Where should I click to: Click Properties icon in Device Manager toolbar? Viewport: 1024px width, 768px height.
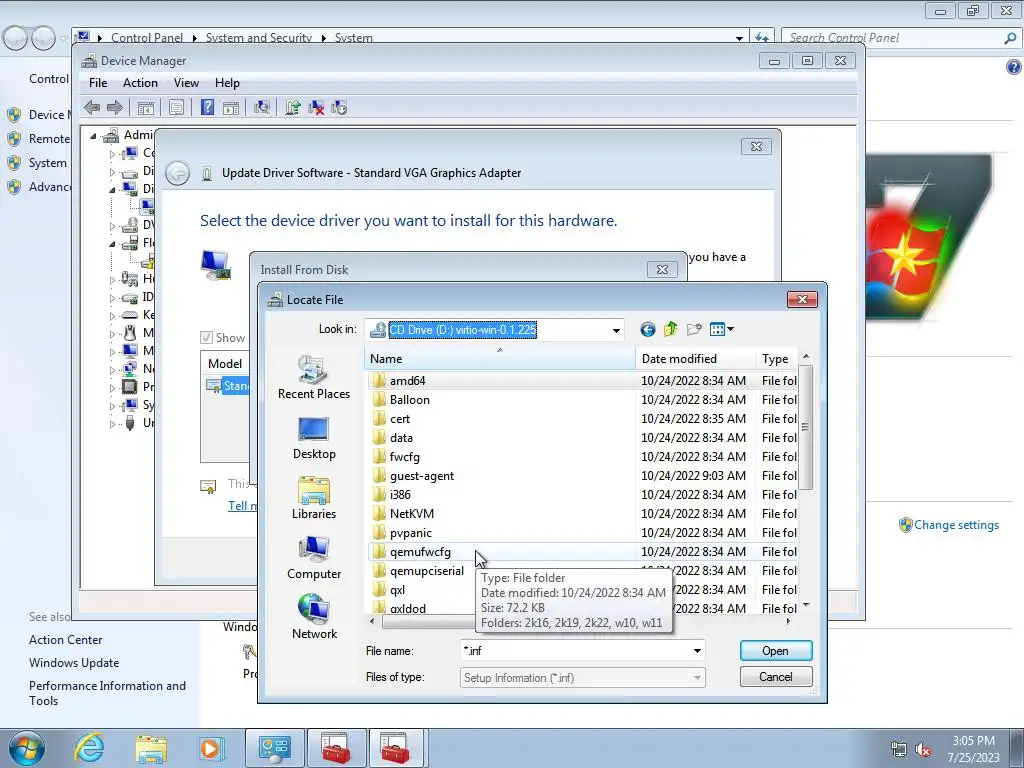(x=176, y=108)
